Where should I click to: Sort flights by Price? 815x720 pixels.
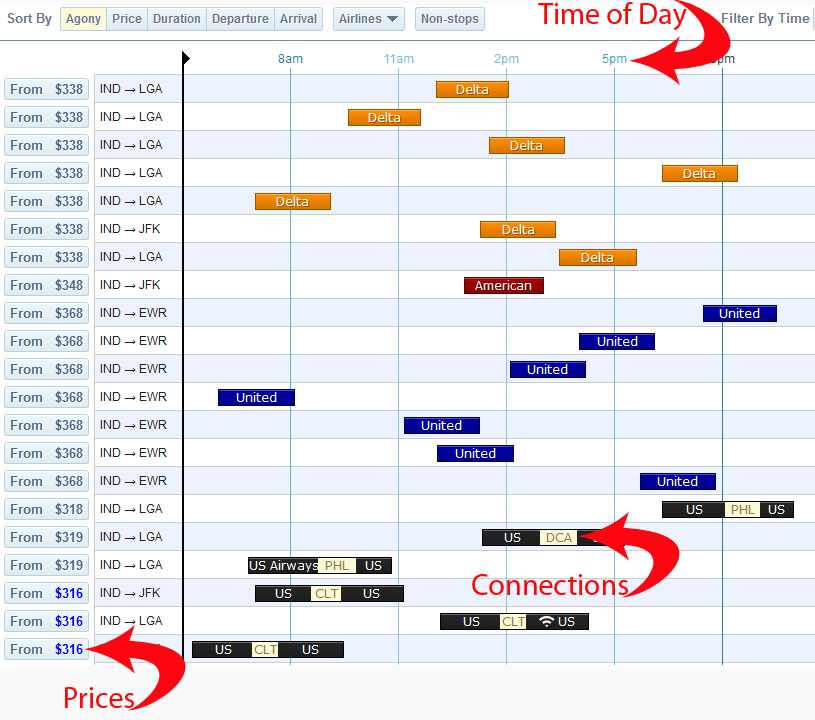(127, 19)
